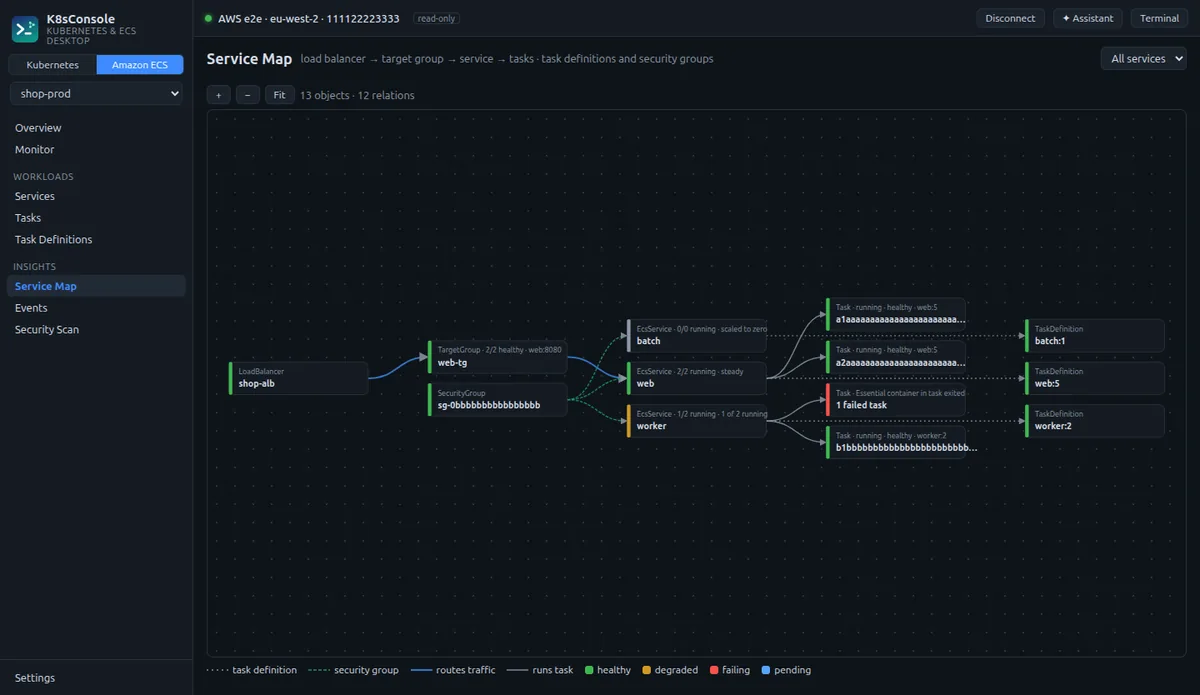This screenshot has width=1200, height=695.
Task: Click '13 objects · 12 relations' text
Action: [357, 95]
